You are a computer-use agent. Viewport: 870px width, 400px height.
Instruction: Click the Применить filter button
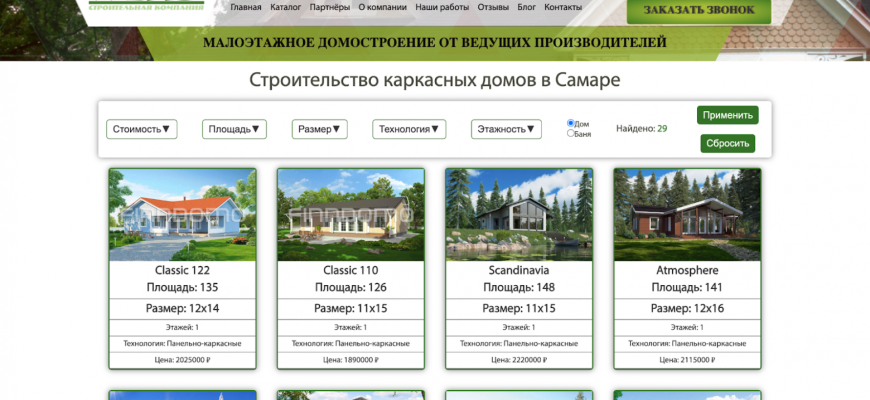727,115
